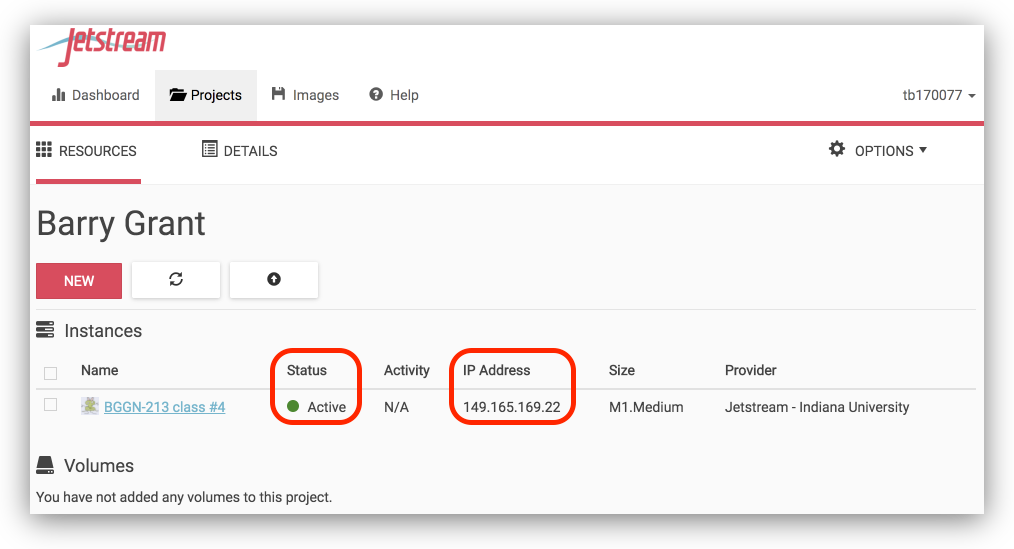Click the IP address 149.165.169.22

(511, 407)
